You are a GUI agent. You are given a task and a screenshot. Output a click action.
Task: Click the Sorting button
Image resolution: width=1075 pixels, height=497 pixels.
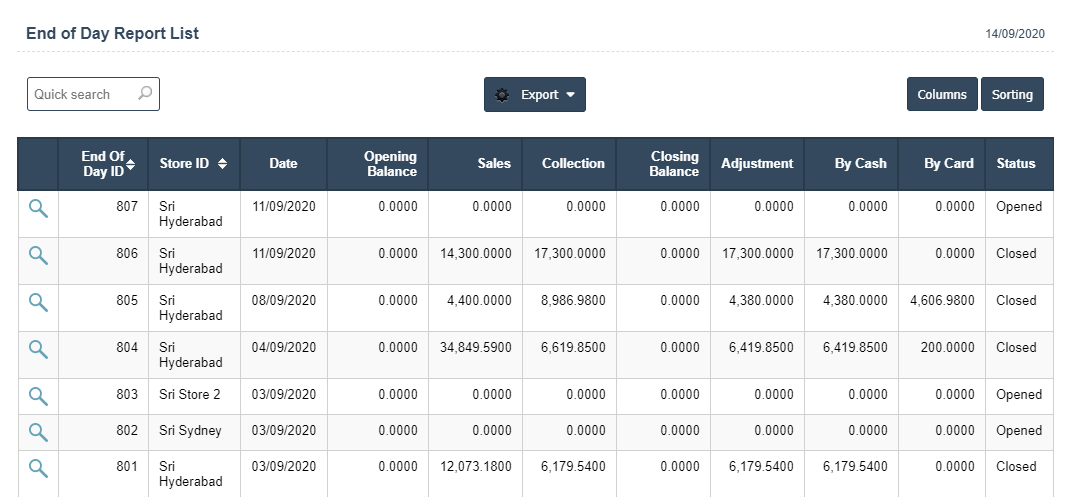click(x=1012, y=95)
